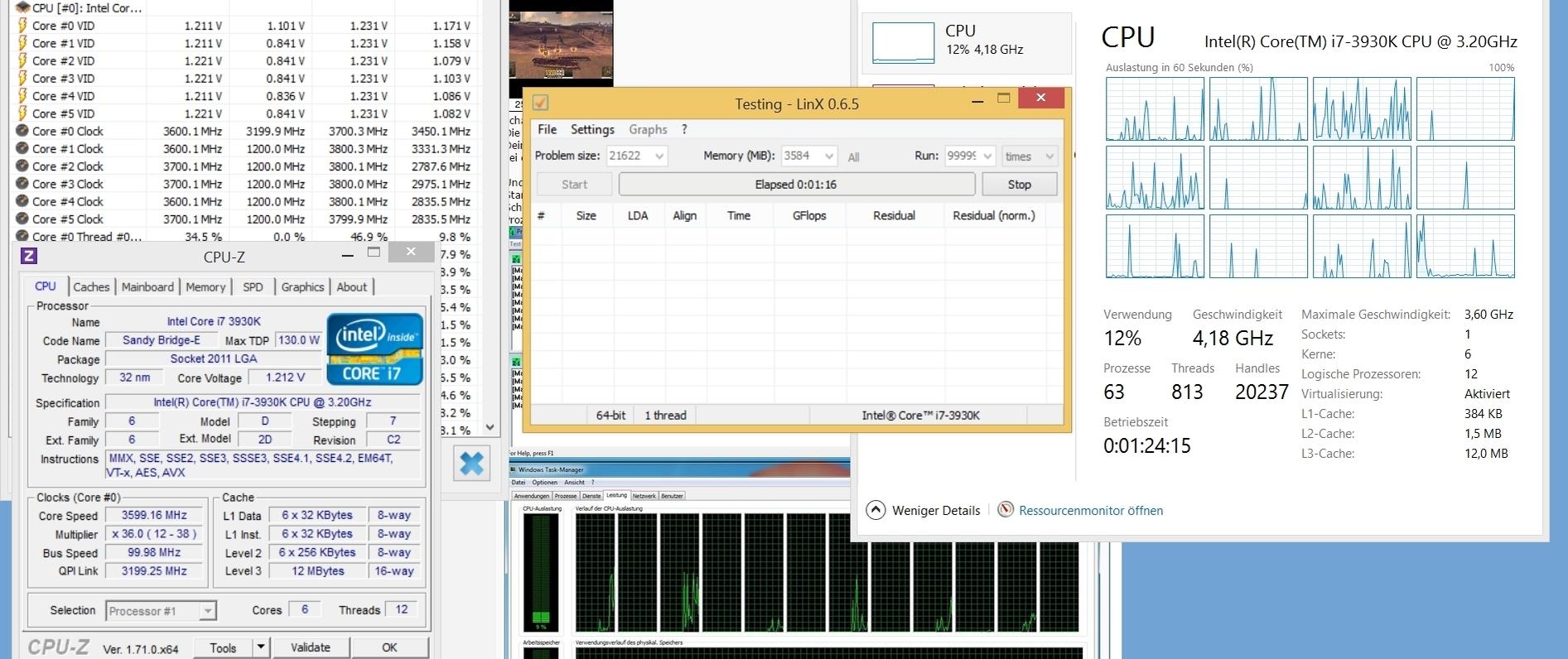
Task: Open the Graphs menu in LinX
Action: [648, 129]
